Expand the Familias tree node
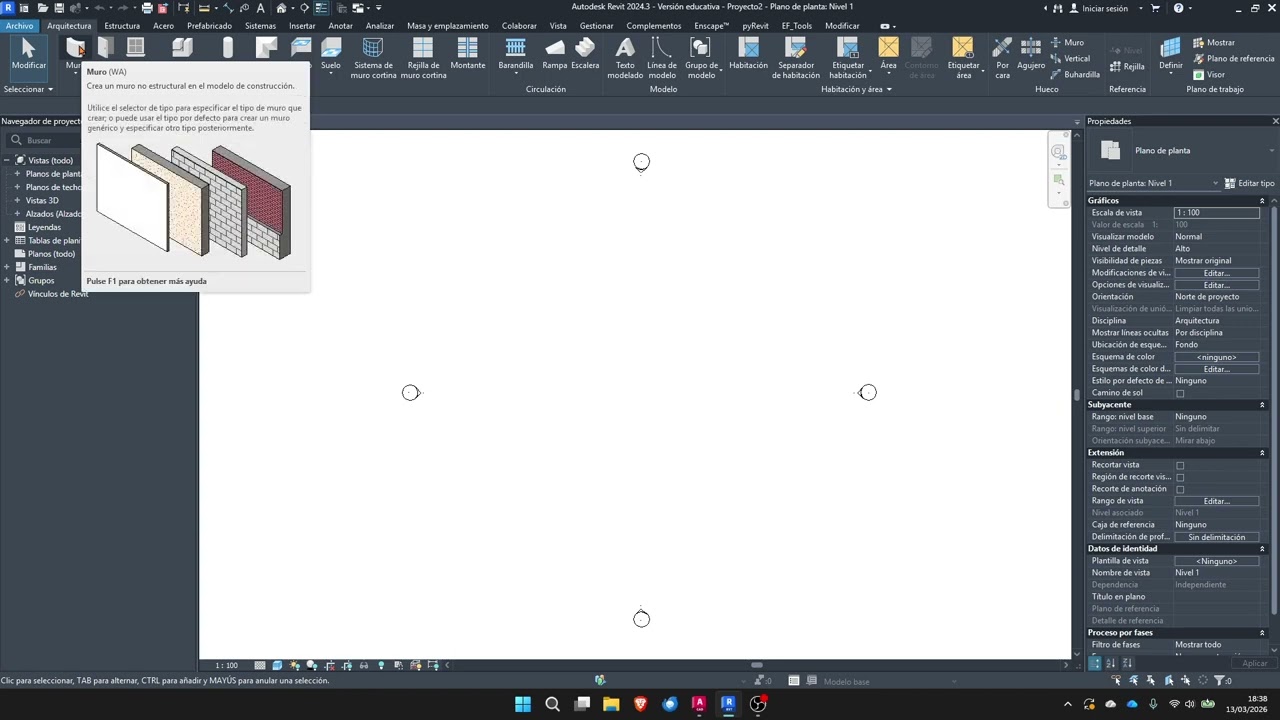1280x720 pixels. 7,267
